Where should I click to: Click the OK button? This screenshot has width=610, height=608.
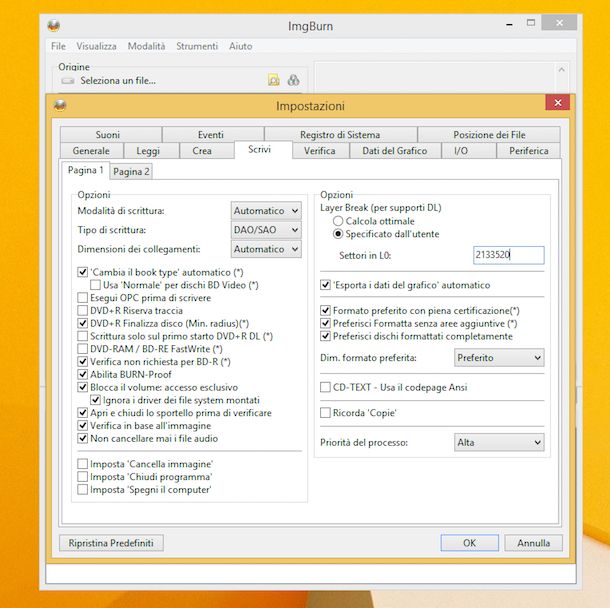[x=470, y=543]
